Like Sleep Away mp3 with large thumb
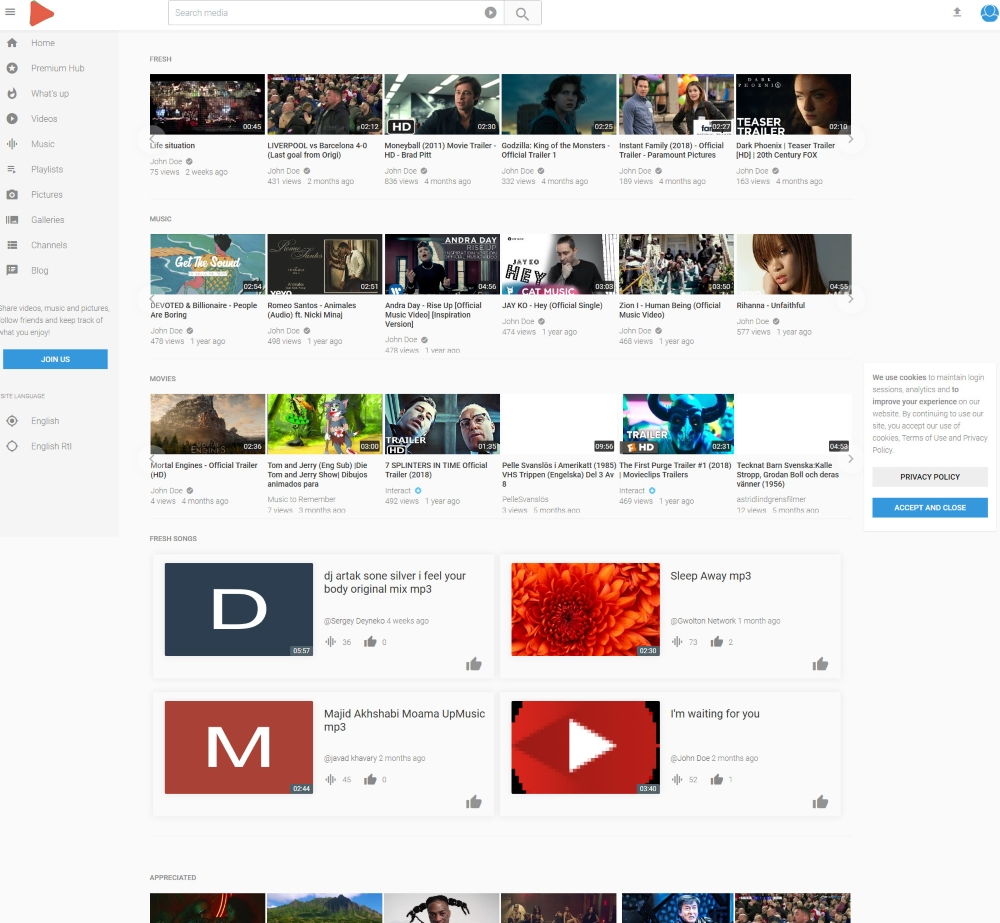1000x923 pixels. 820,664
